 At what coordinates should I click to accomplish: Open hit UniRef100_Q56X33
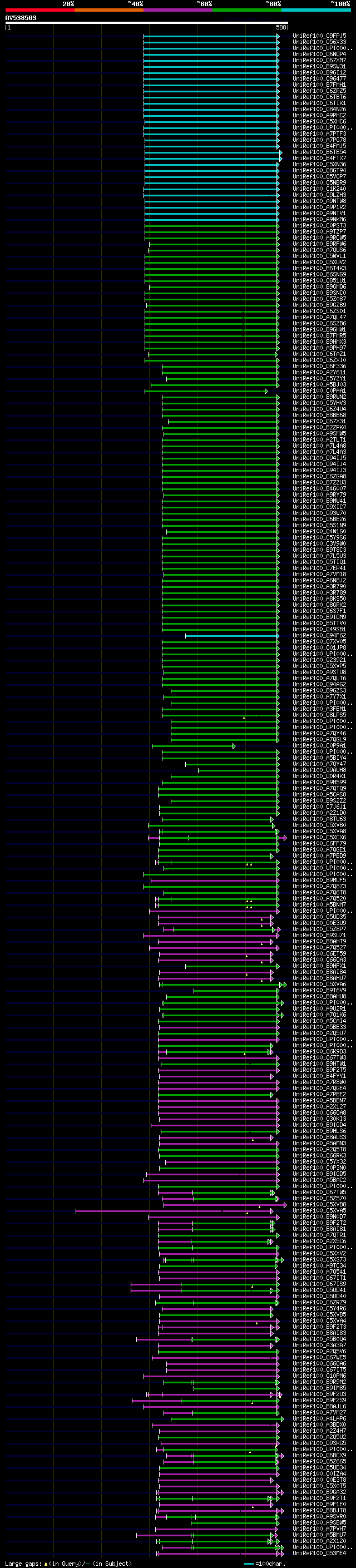(319, 42)
